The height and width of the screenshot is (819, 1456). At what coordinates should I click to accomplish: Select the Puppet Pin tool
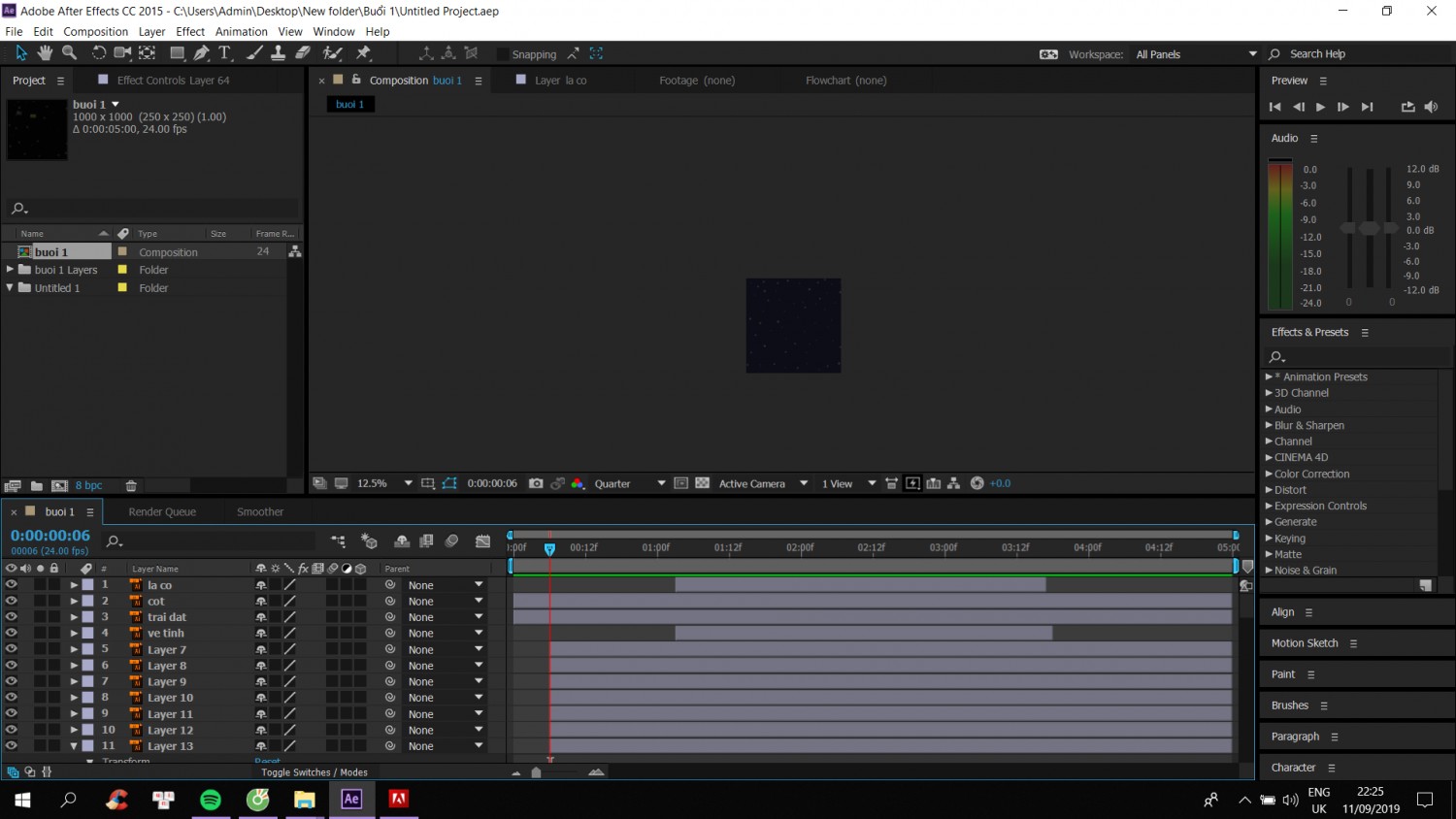coord(364,53)
